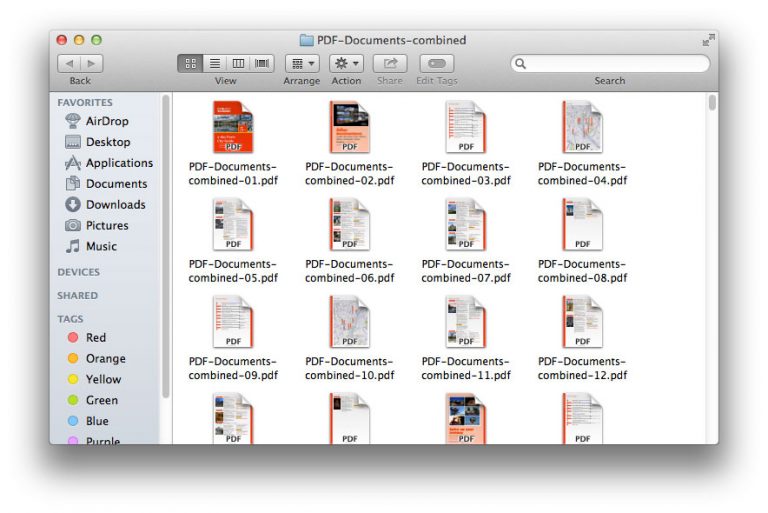This screenshot has width=768, height=513.
Task: Click the sidebar vertical scrollbar
Action: [x=166, y=246]
